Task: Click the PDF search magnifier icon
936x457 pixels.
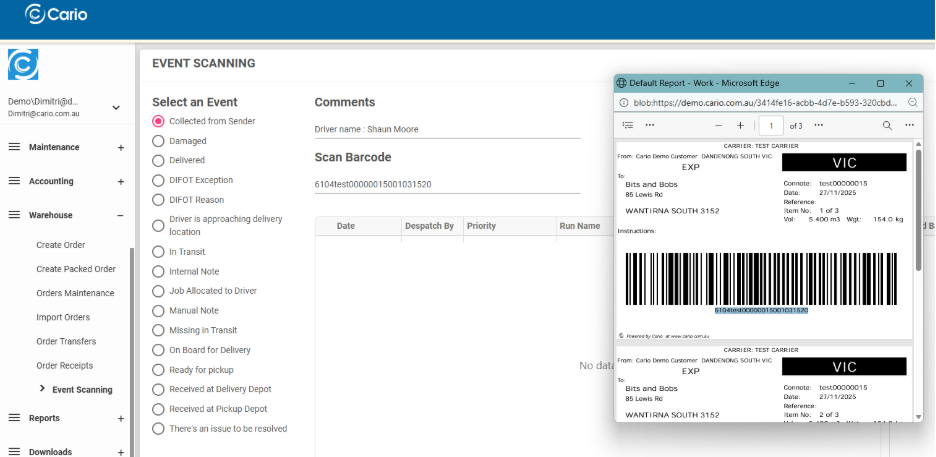Action: pyautogui.click(x=887, y=125)
